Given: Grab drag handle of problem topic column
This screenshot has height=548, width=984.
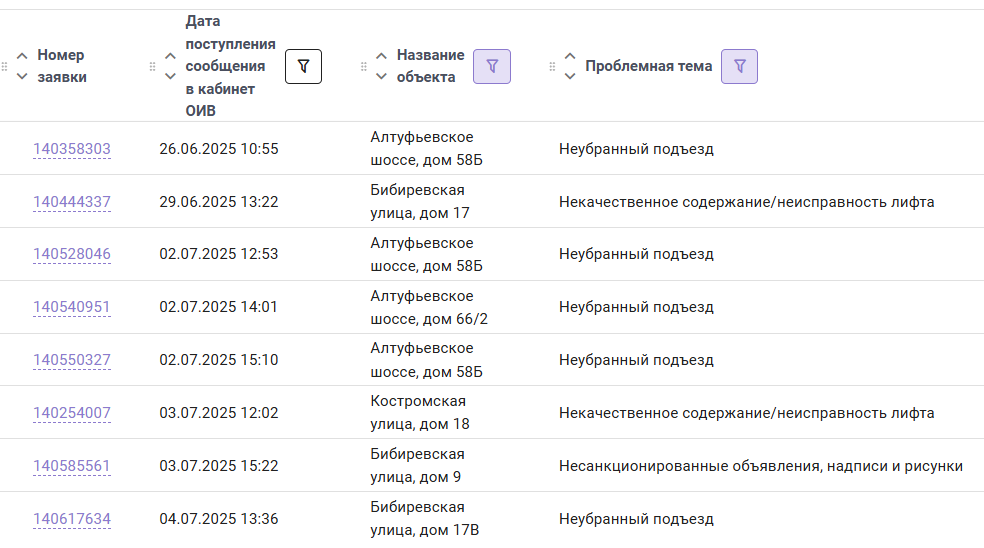Looking at the screenshot, I should pyautogui.click(x=552, y=67).
